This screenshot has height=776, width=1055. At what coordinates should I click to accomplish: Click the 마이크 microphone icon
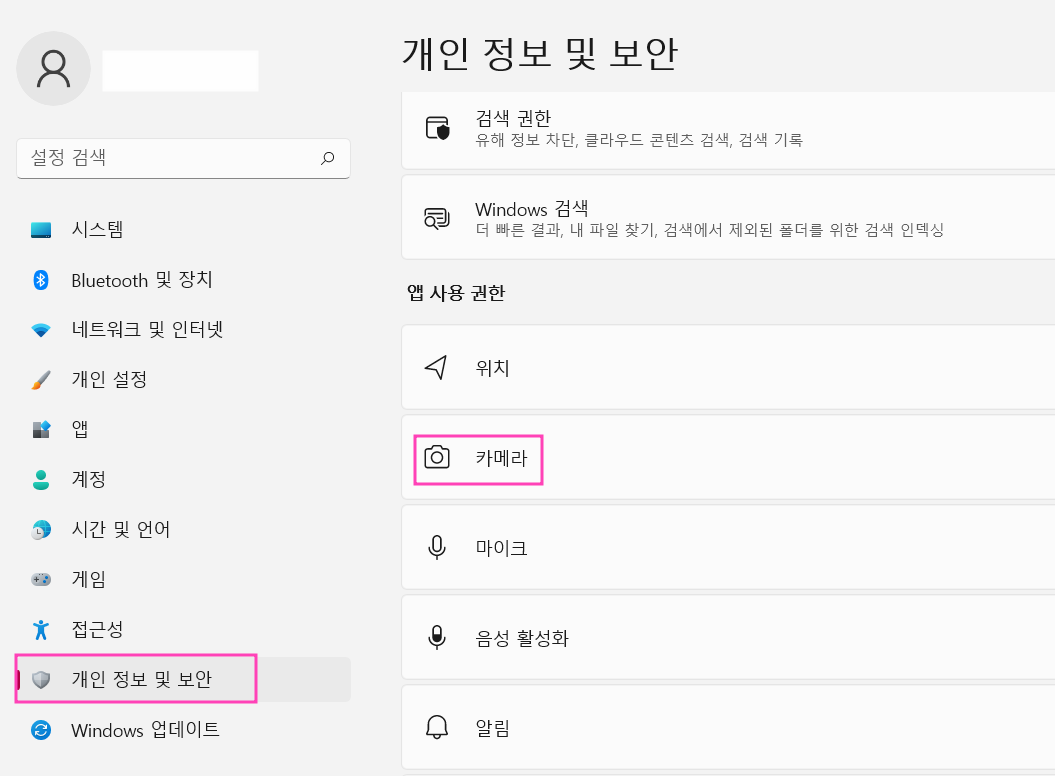[x=437, y=547]
